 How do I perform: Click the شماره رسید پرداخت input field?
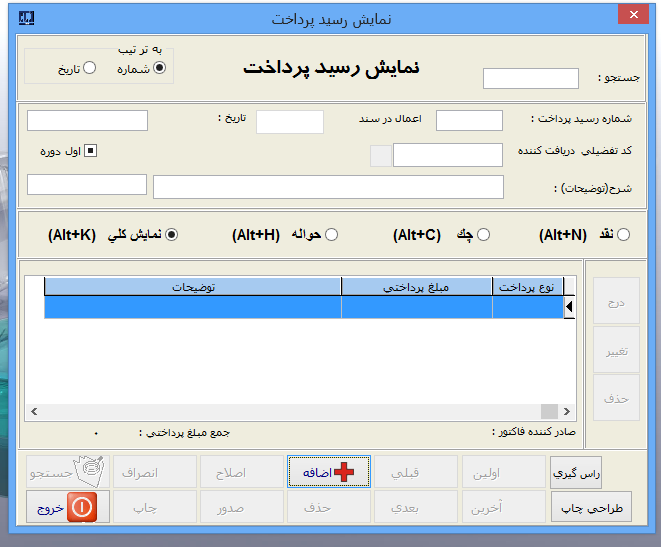tap(469, 121)
